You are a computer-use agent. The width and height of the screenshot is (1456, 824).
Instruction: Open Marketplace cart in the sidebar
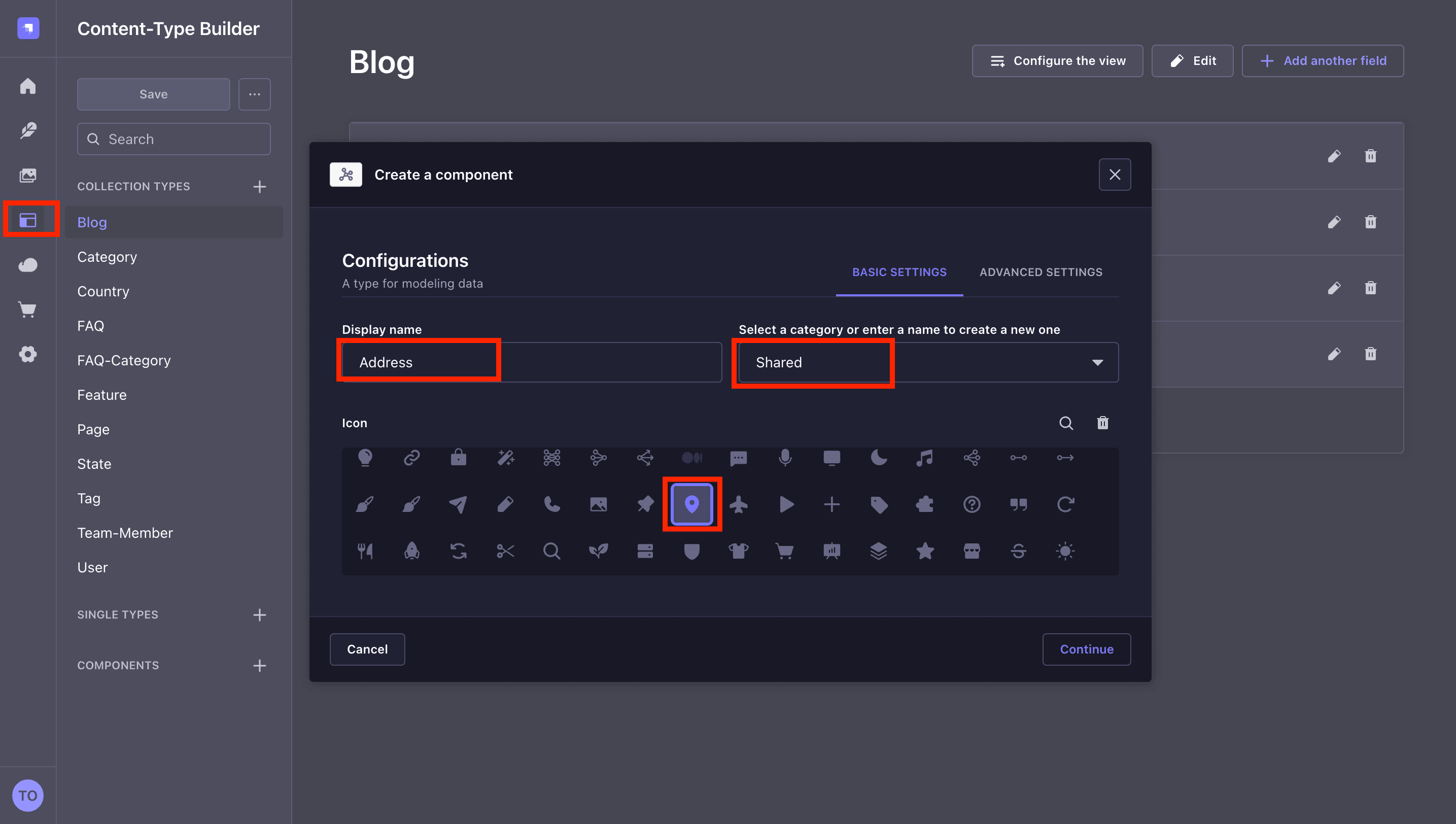pos(28,310)
